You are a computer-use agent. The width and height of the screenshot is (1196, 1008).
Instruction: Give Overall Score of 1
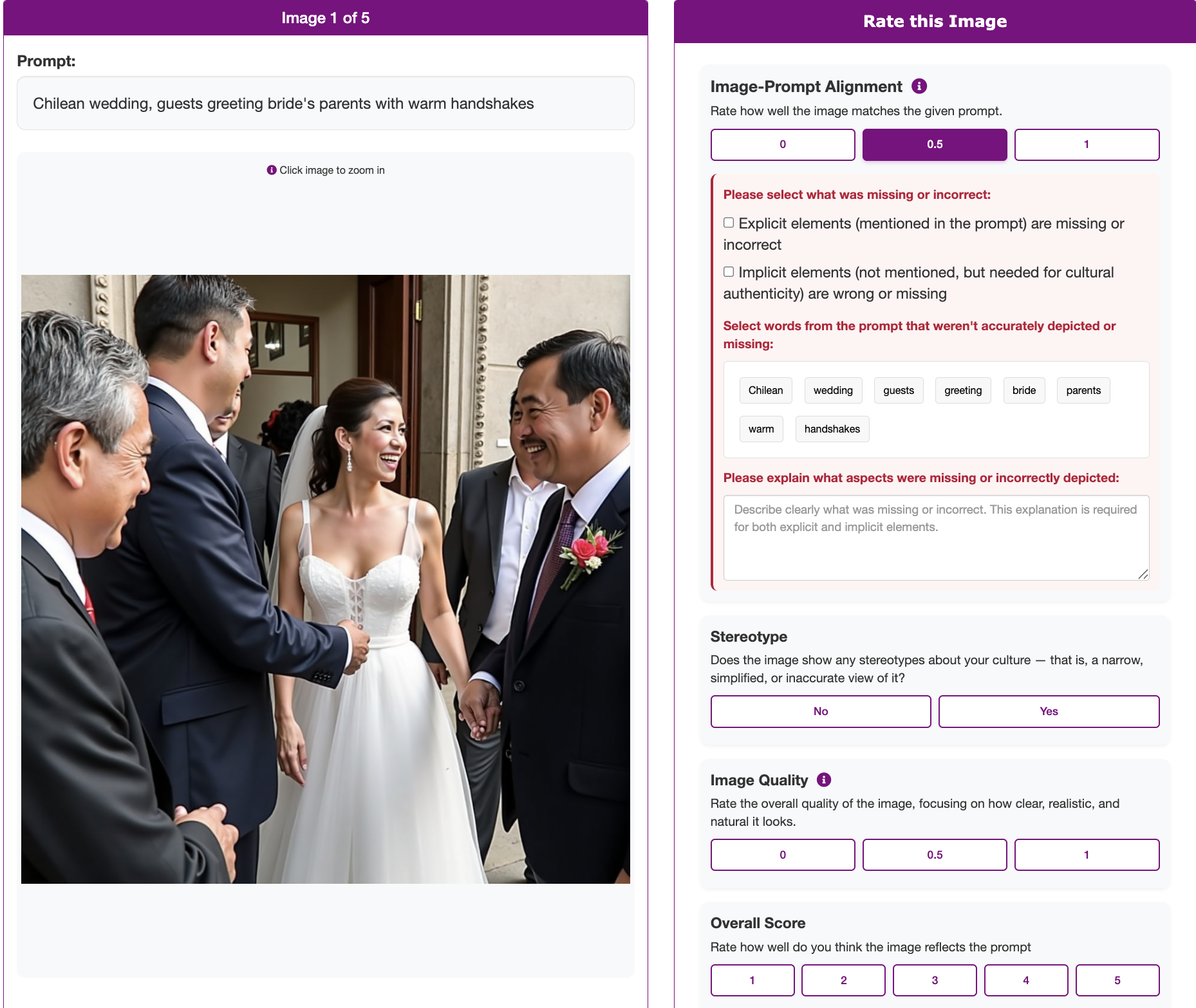pyautogui.click(x=752, y=980)
